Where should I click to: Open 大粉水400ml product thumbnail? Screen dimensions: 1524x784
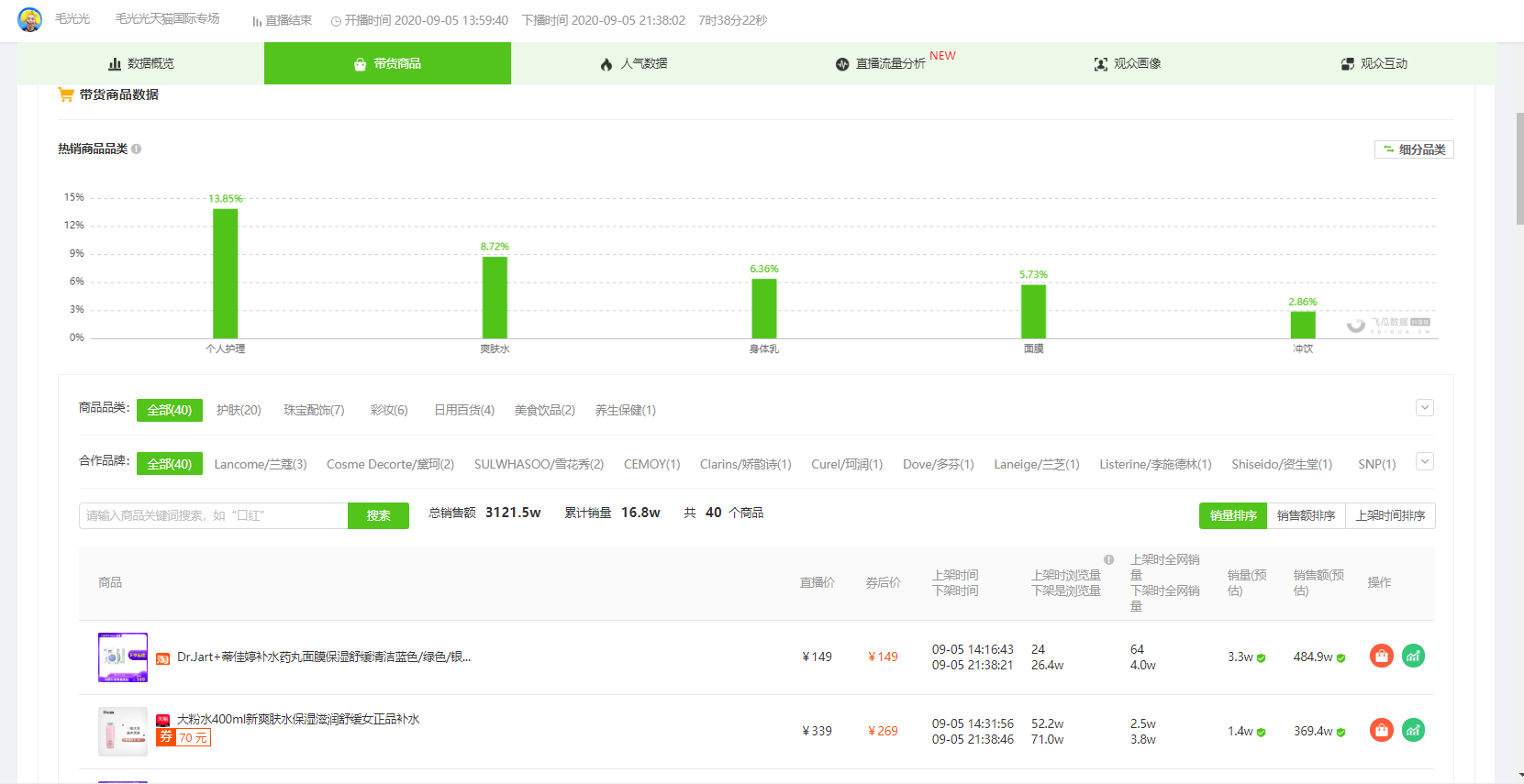click(123, 731)
